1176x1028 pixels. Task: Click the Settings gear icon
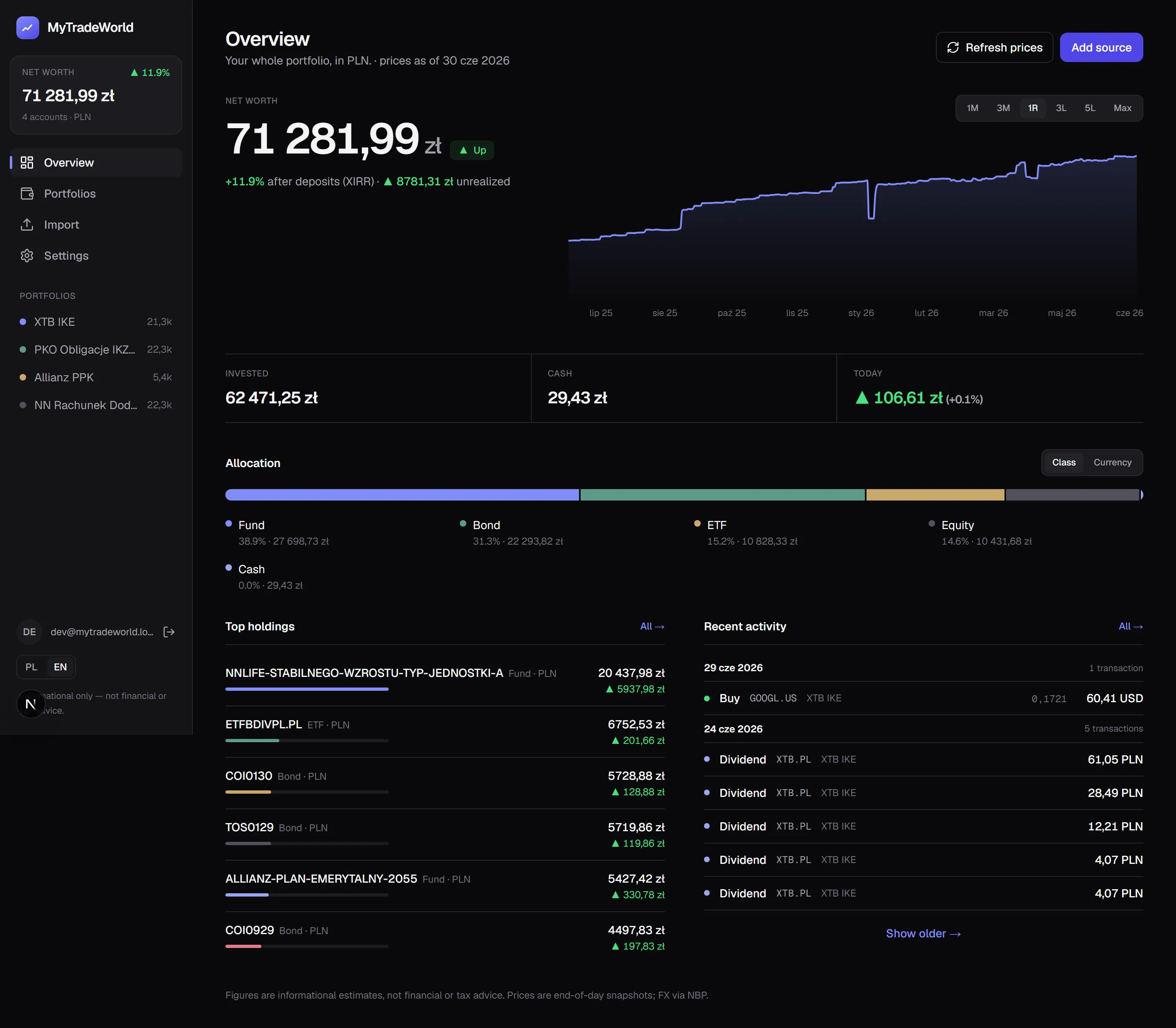[x=27, y=255]
